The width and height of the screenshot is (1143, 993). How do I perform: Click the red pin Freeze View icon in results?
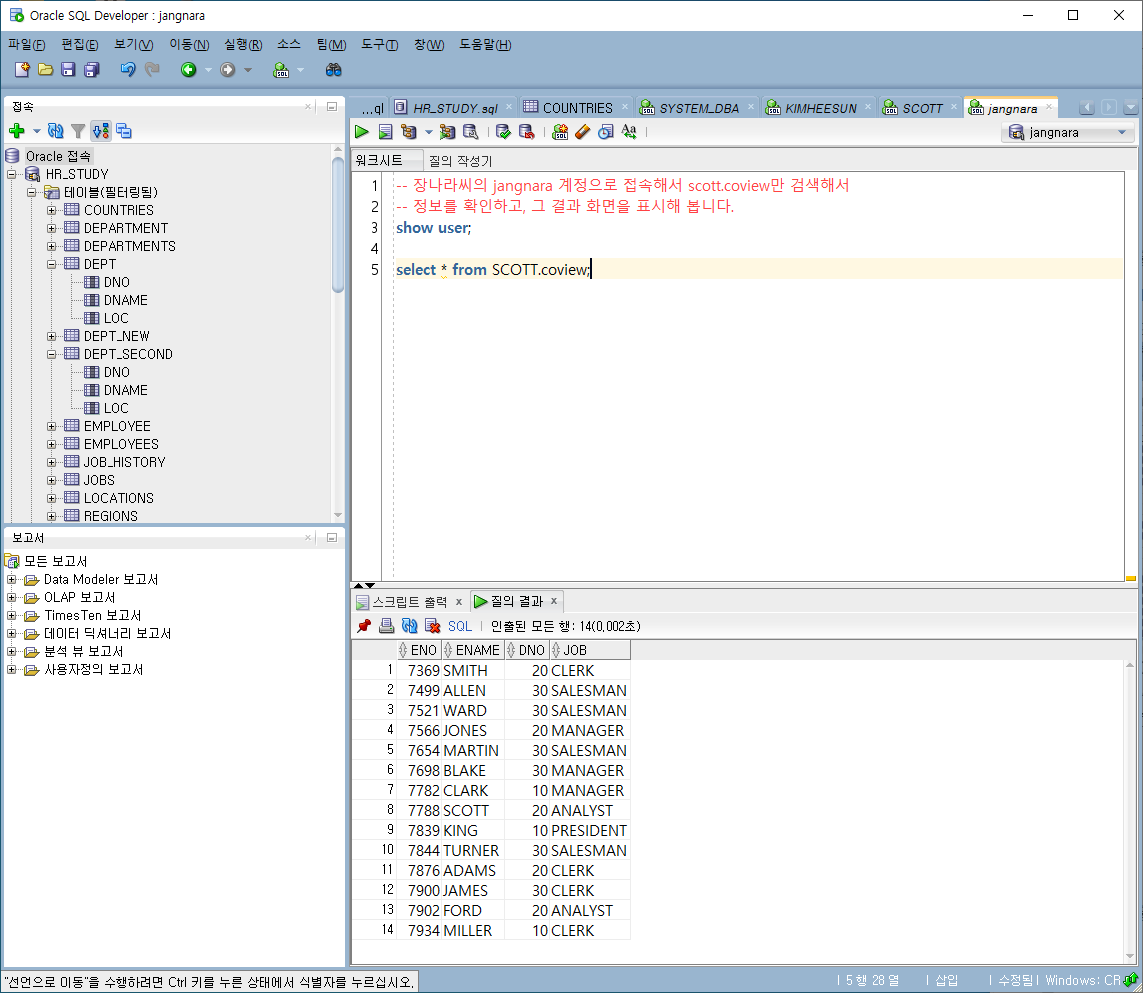coord(364,626)
